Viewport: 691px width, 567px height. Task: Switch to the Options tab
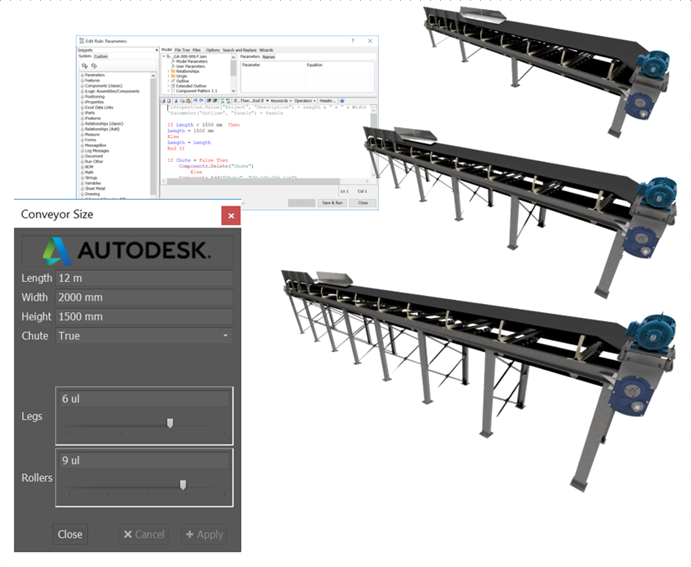click(x=212, y=50)
